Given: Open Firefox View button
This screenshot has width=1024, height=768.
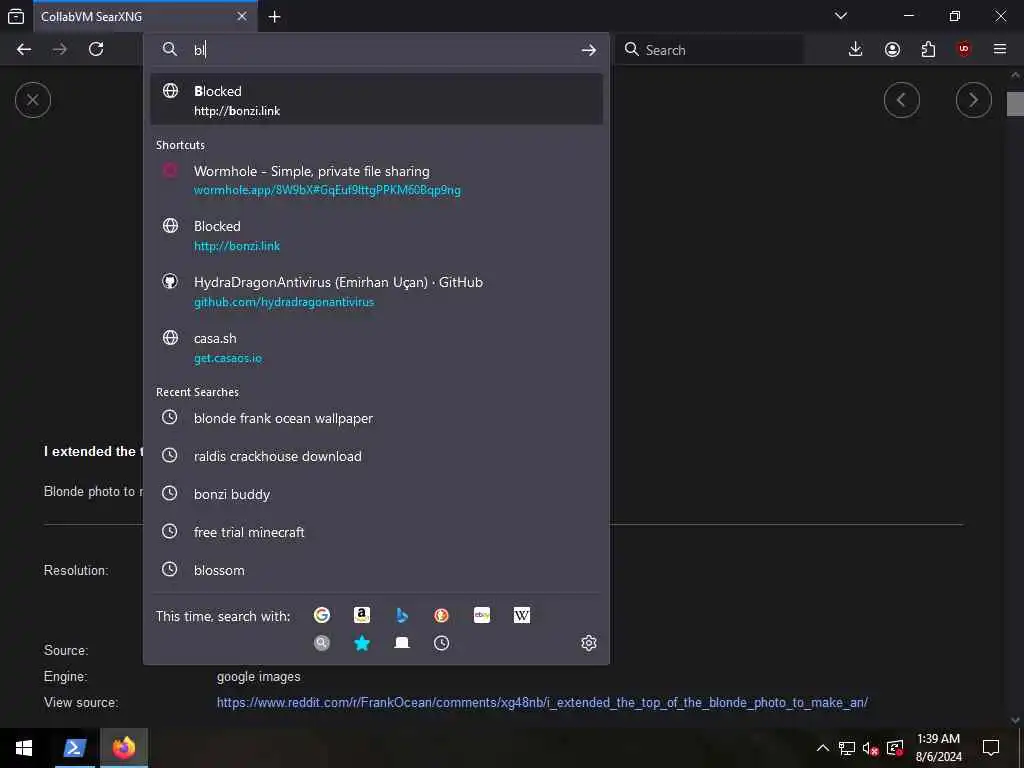Looking at the screenshot, I should [16, 16].
